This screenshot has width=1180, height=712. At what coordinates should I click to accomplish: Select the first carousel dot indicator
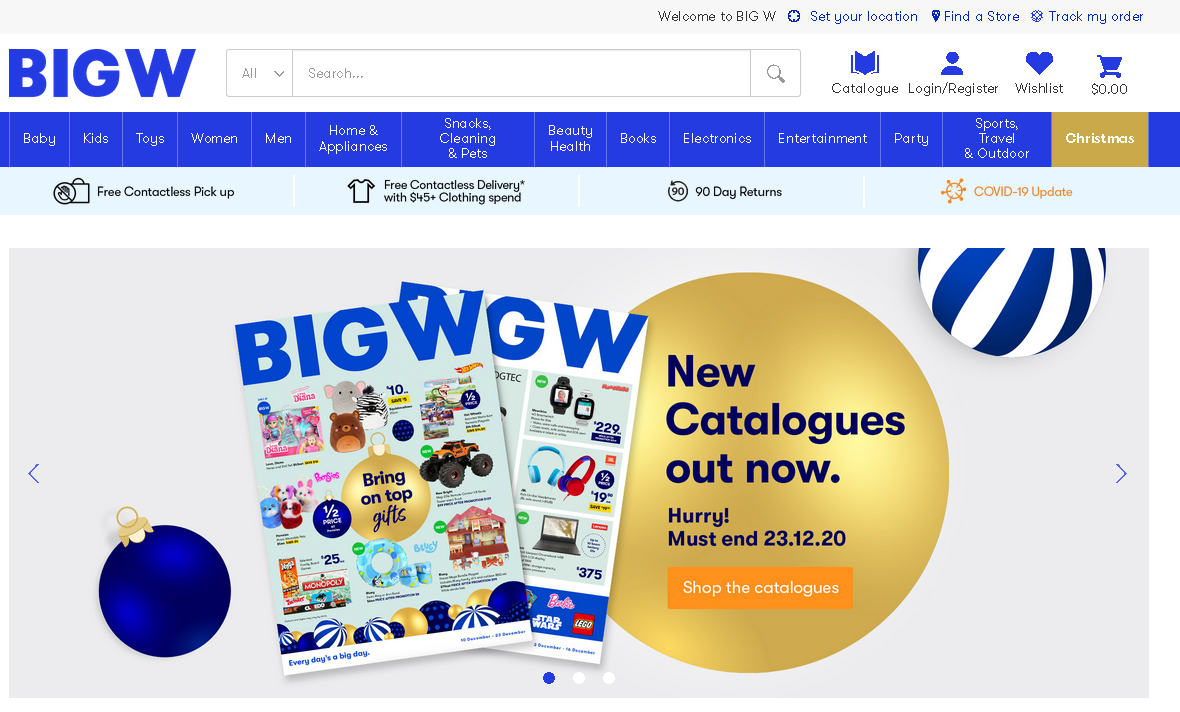(549, 678)
